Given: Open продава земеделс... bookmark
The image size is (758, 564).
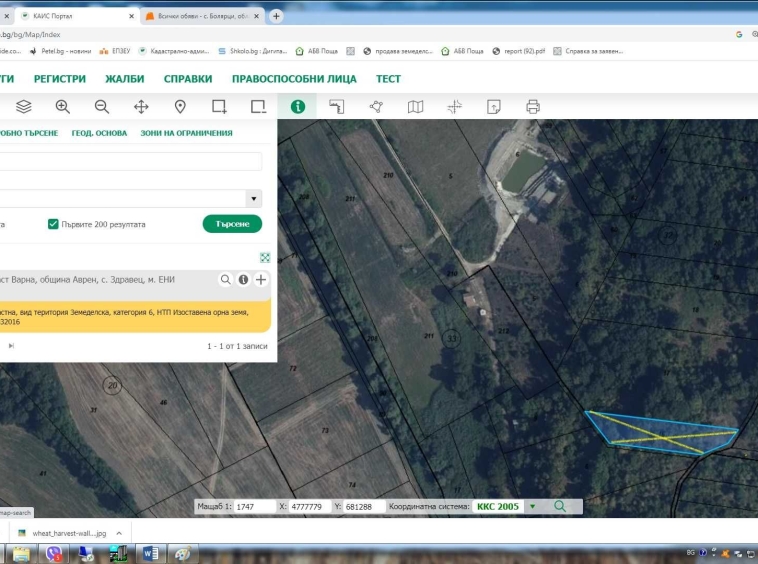Looking at the screenshot, I should 398,51.
